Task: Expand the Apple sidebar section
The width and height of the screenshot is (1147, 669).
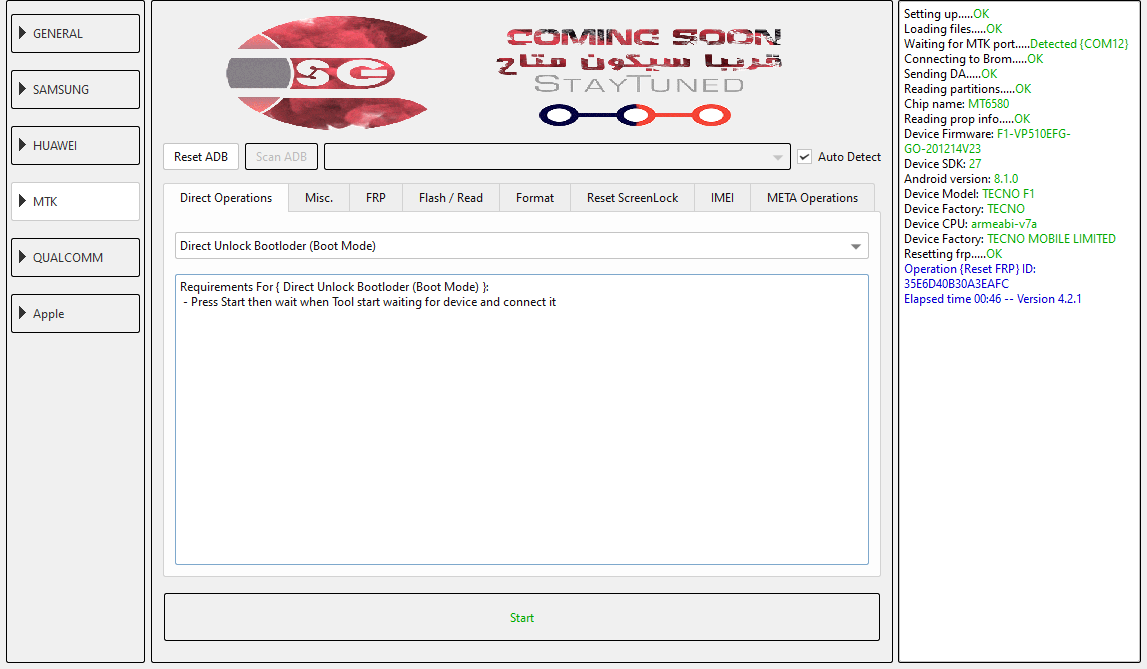Action: click(x=75, y=314)
